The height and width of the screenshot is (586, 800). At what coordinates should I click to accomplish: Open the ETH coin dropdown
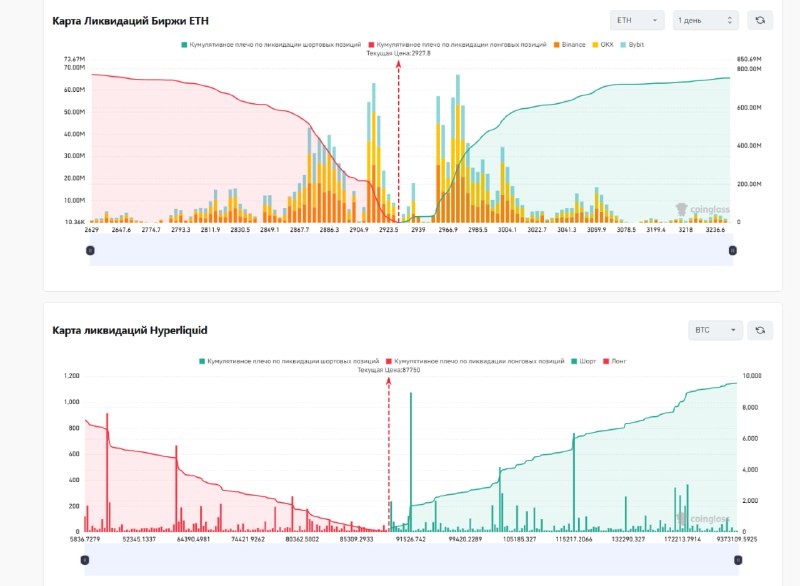637,20
